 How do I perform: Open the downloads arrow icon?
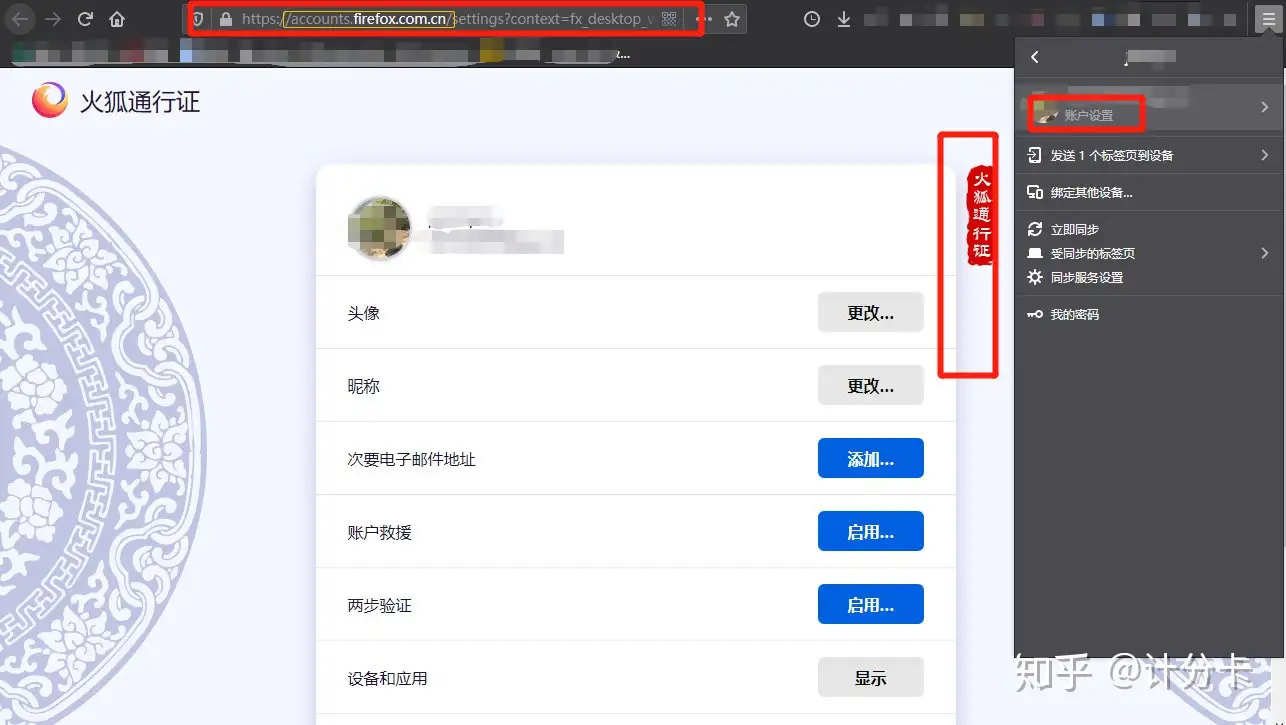[844, 19]
